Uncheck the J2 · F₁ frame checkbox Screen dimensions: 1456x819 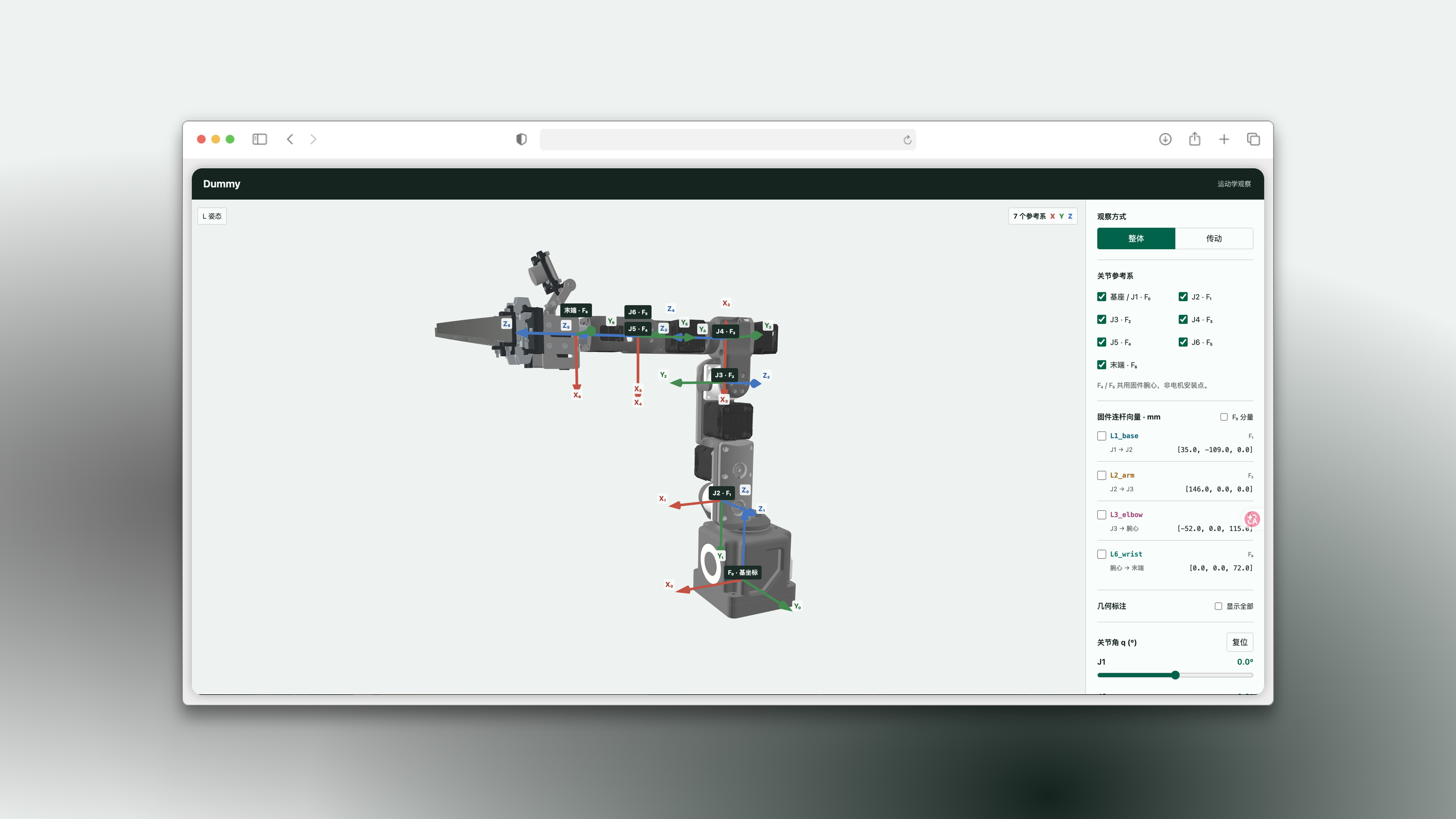[1183, 297]
